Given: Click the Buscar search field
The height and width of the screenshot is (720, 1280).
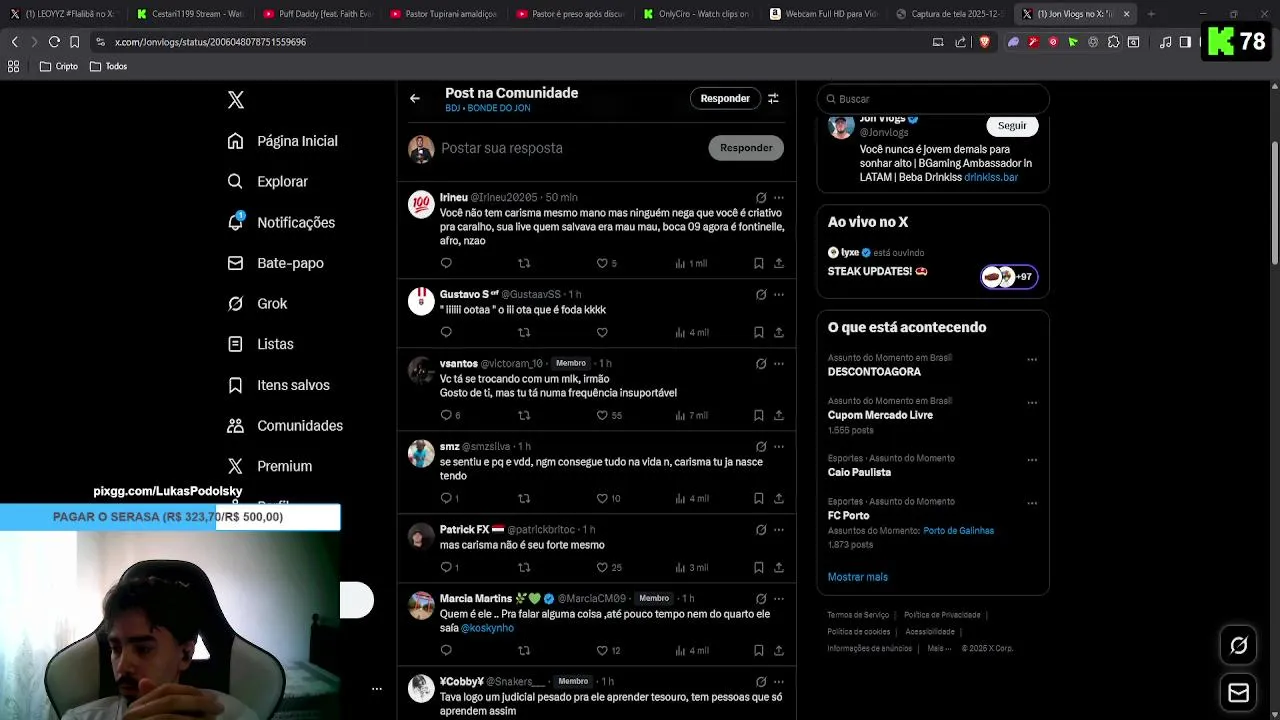Looking at the screenshot, I should (x=933, y=99).
